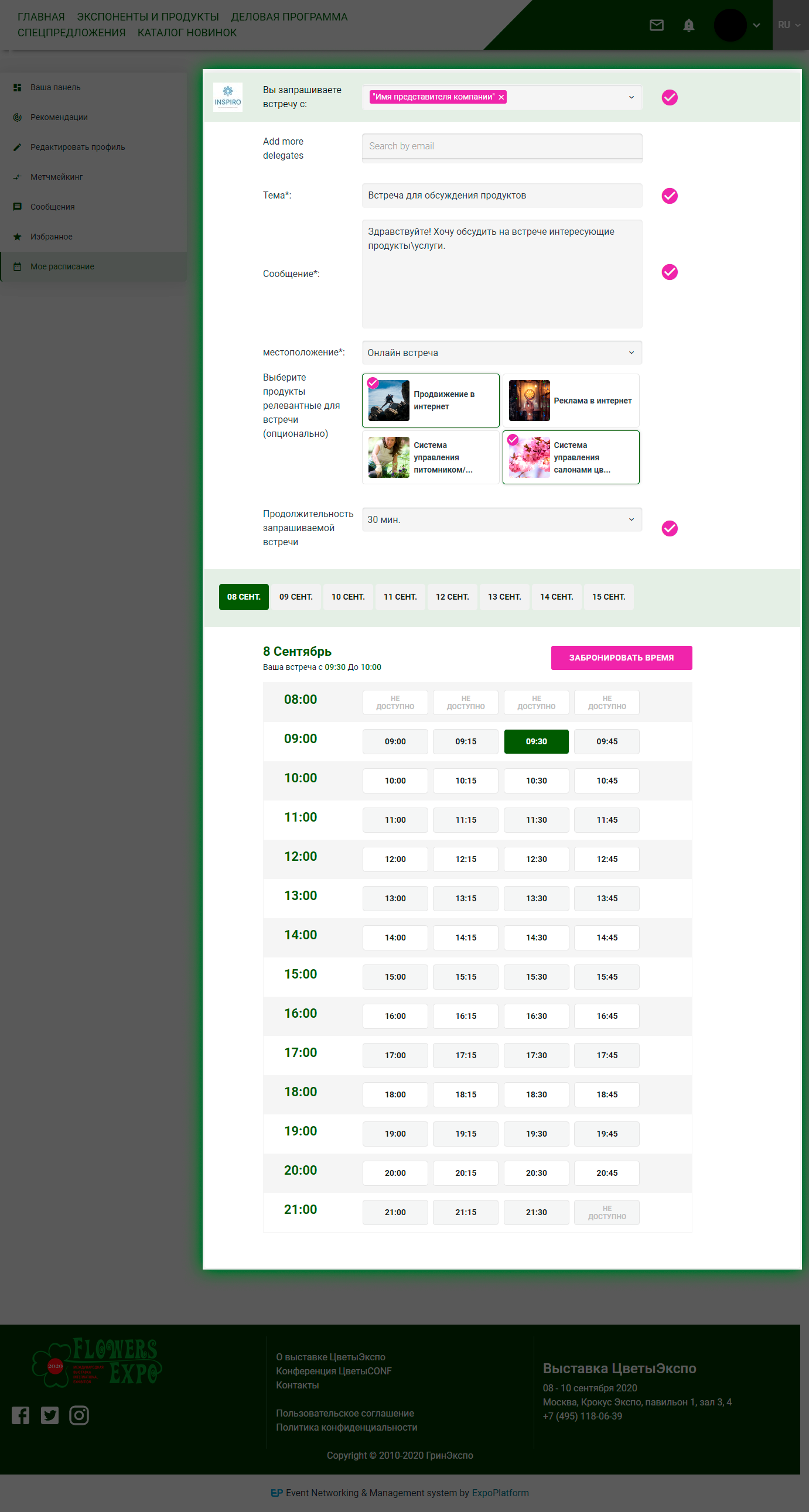Switch to the 15 СЕНТ. date tab
Viewport: 809px width, 1512px height.
(x=609, y=597)
